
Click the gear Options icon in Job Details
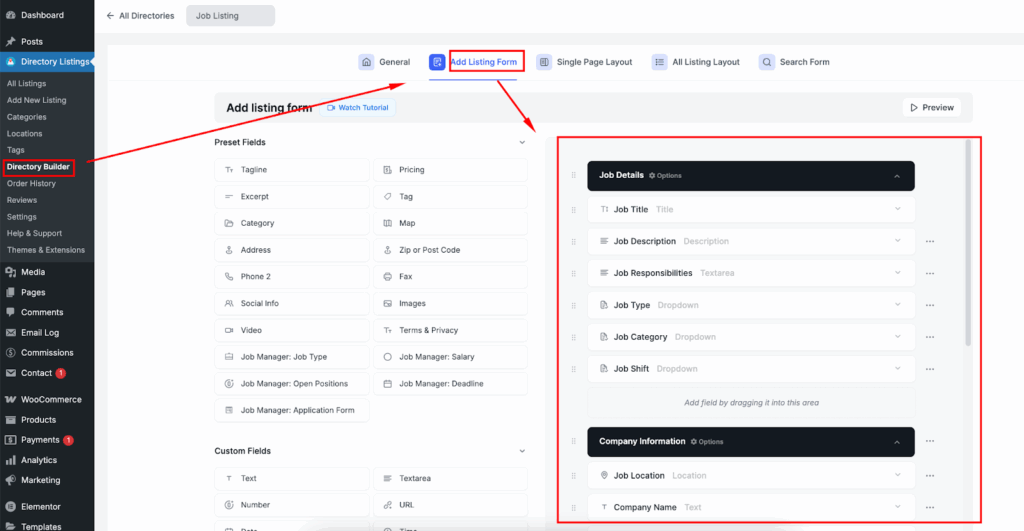tap(653, 176)
